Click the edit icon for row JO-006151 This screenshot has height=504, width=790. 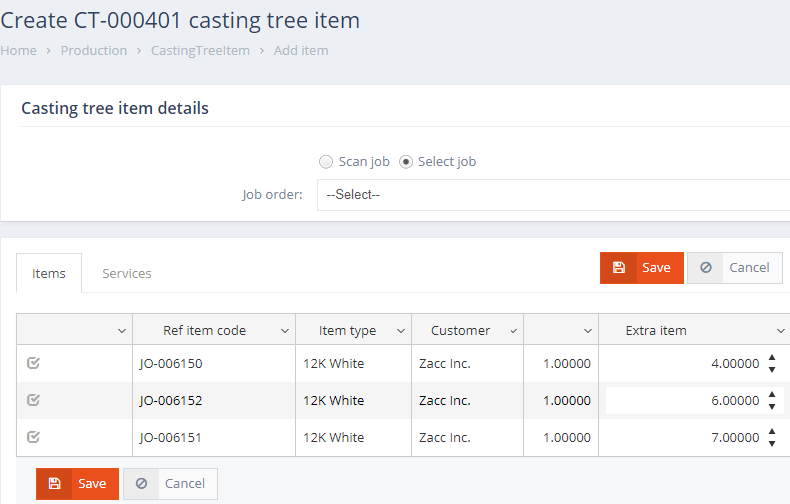coord(33,437)
